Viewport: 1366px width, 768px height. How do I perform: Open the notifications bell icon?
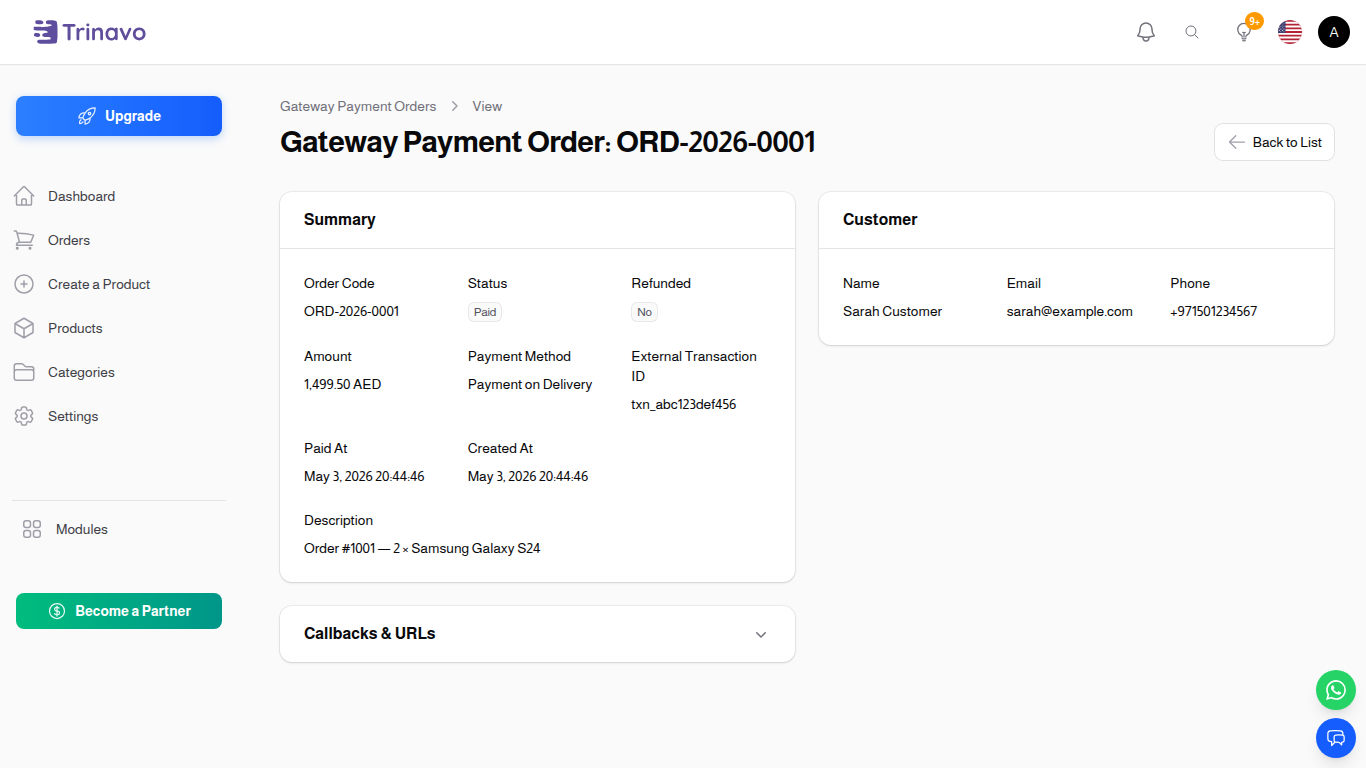[x=1146, y=32]
